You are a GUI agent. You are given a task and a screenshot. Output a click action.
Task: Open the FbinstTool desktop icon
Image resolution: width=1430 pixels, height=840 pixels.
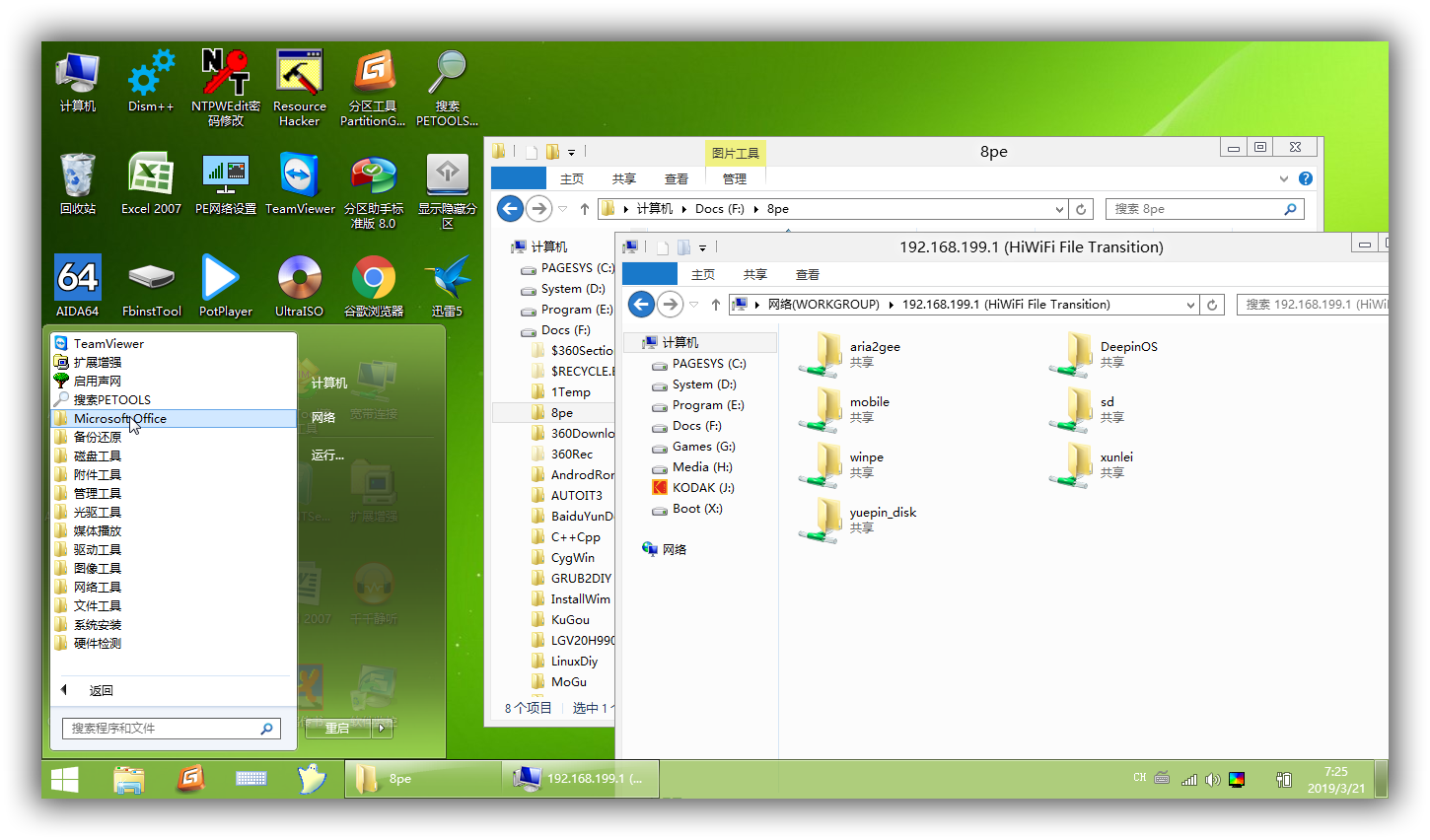click(151, 286)
